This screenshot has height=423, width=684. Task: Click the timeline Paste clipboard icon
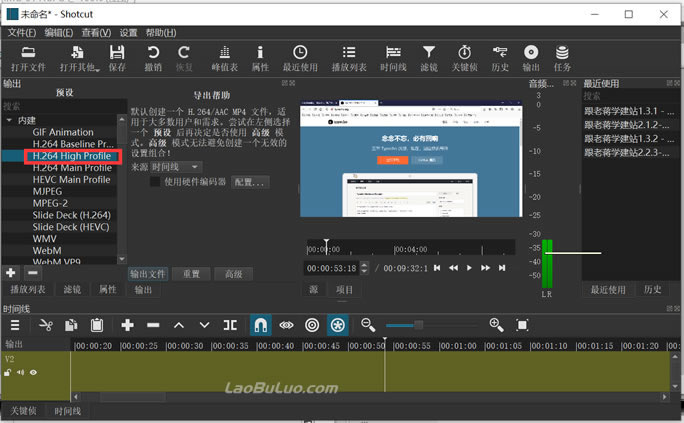pyautogui.click(x=97, y=325)
